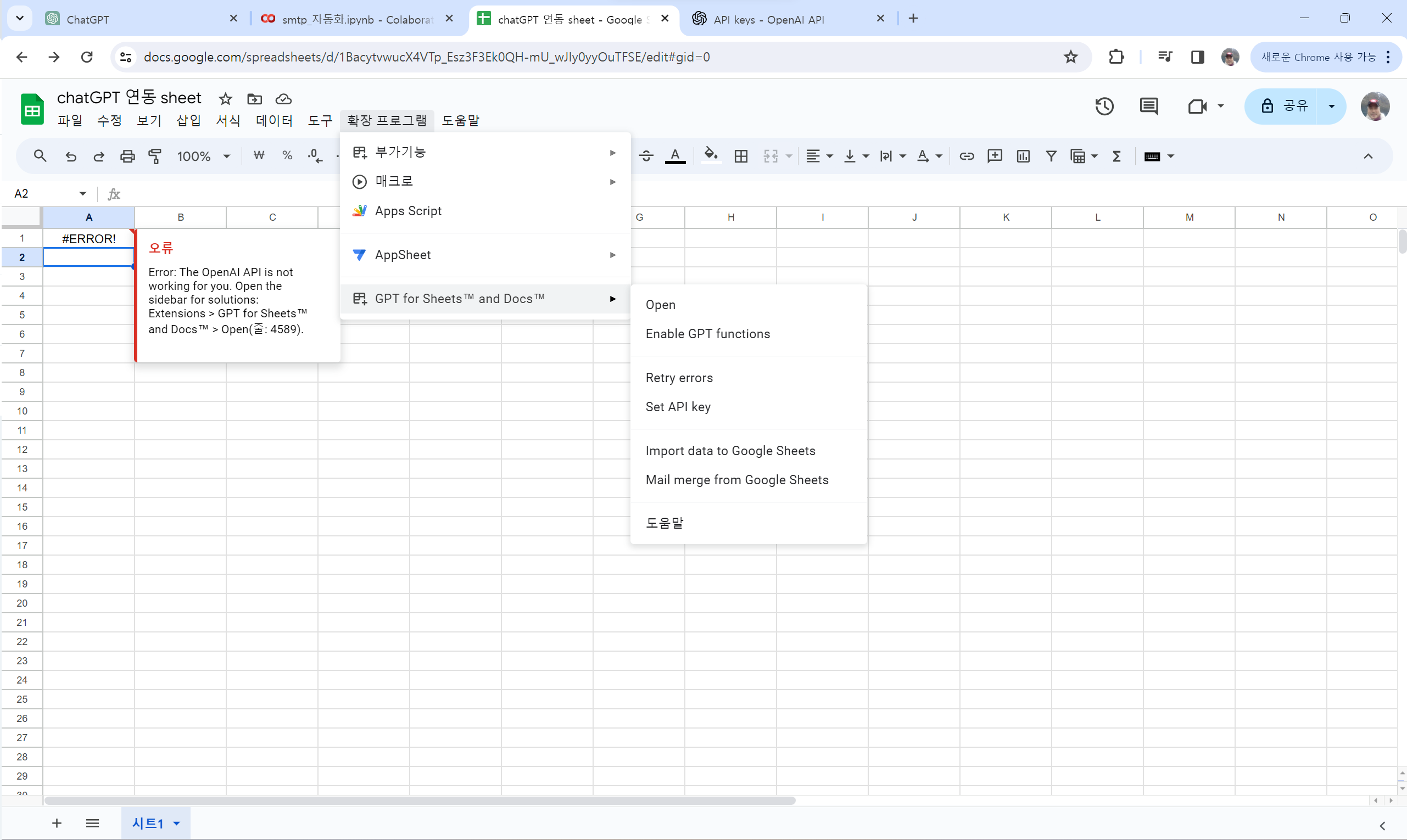Move document to a folder
This screenshot has width=1407, height=840.
[255, 99]
